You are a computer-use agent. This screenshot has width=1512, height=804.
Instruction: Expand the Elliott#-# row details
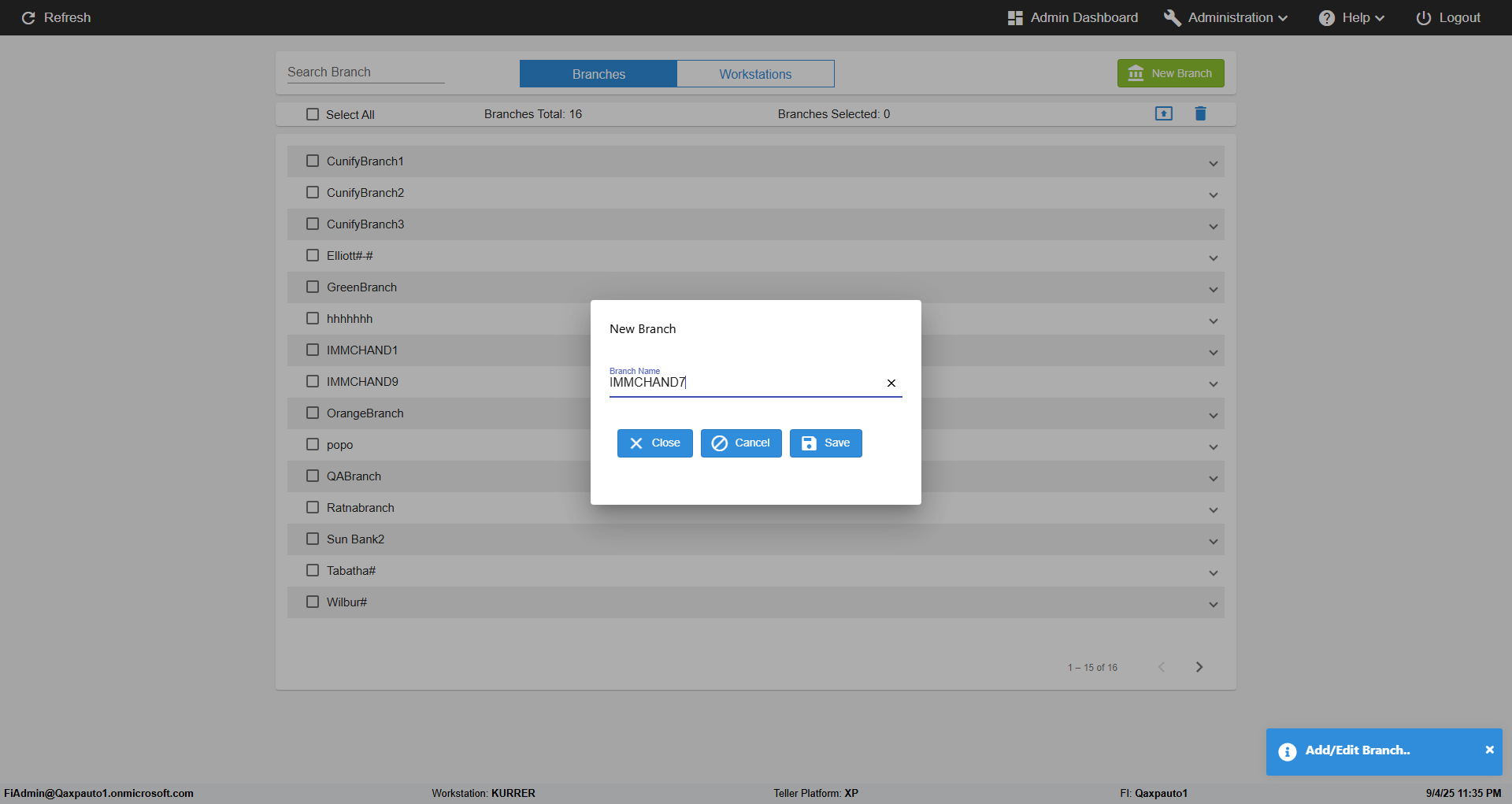tap(1213, 258)
